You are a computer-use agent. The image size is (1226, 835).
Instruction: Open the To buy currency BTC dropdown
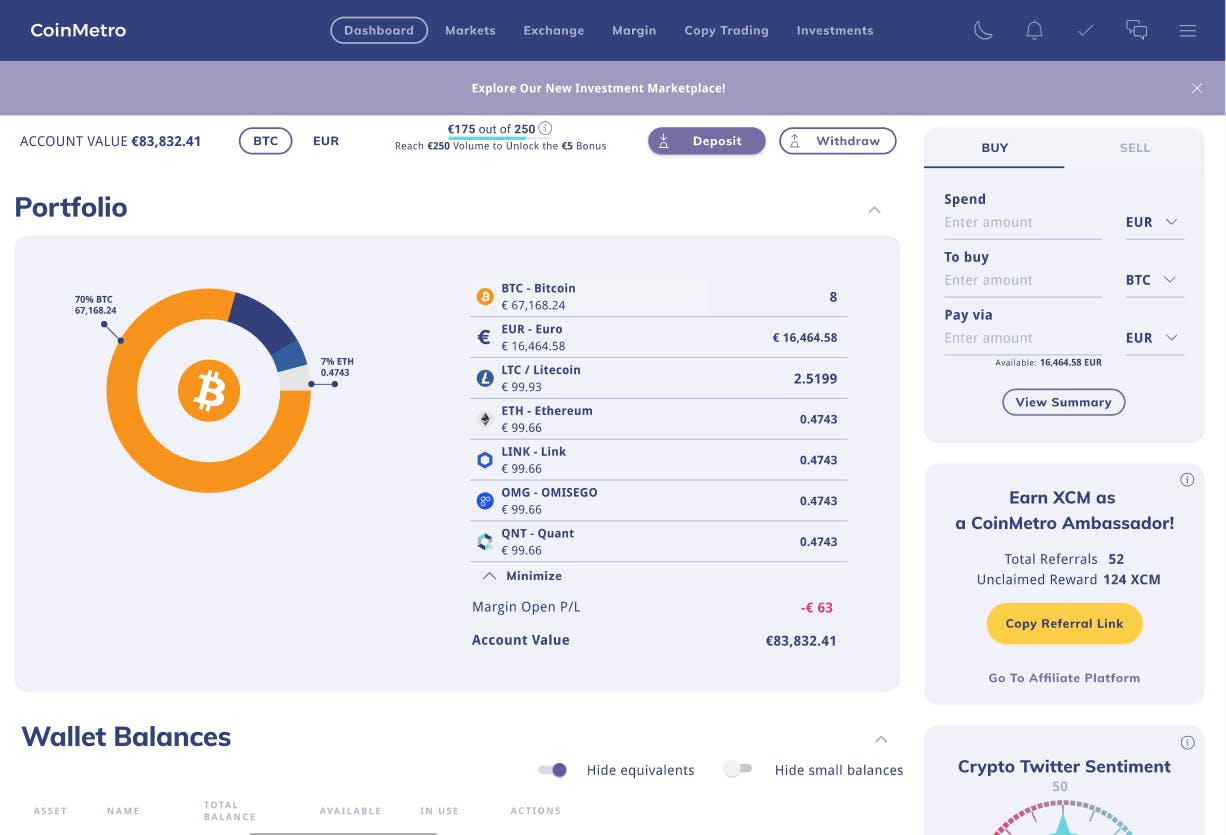point(1154,280)
